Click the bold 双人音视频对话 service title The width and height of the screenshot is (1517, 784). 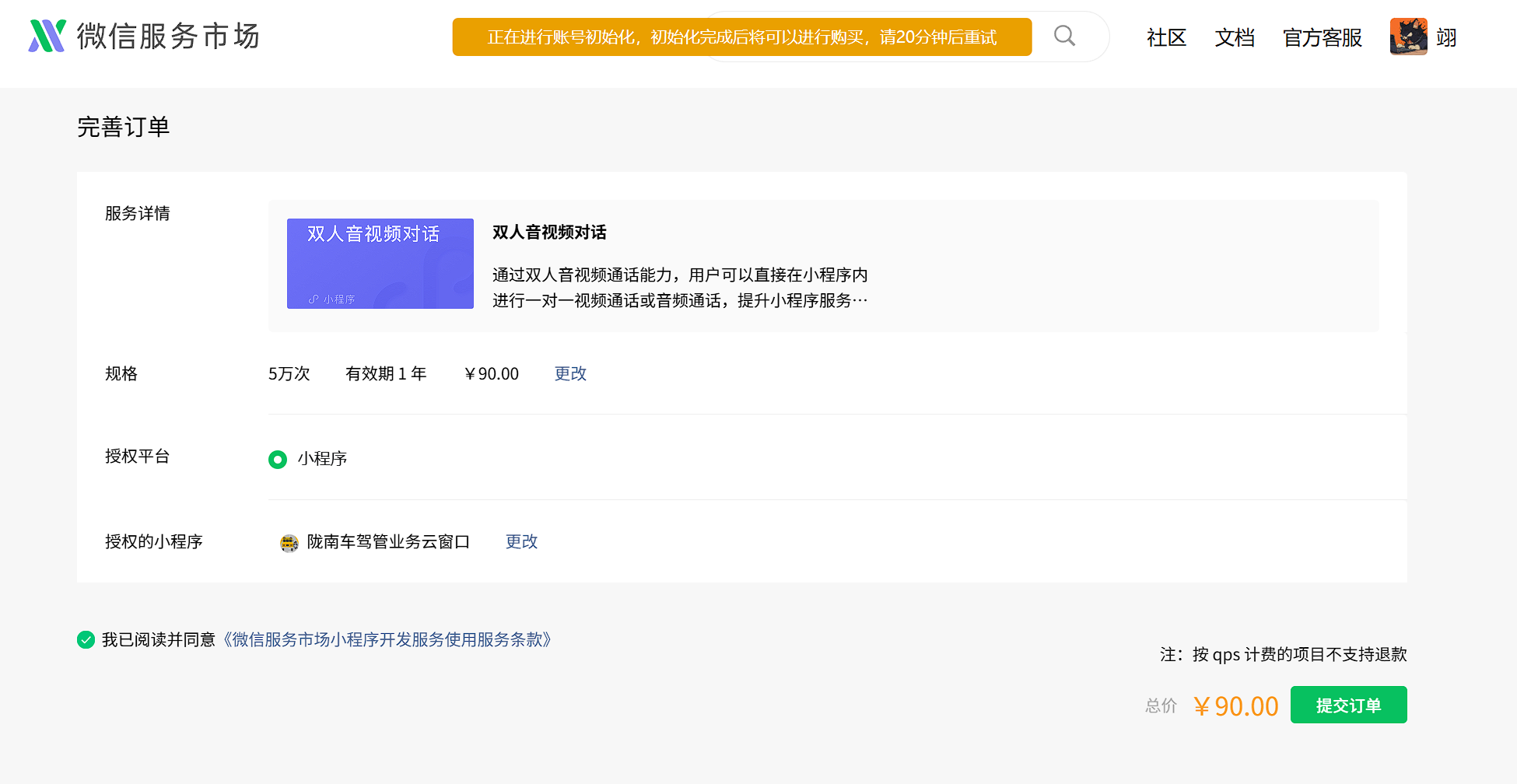coord(549,232)
